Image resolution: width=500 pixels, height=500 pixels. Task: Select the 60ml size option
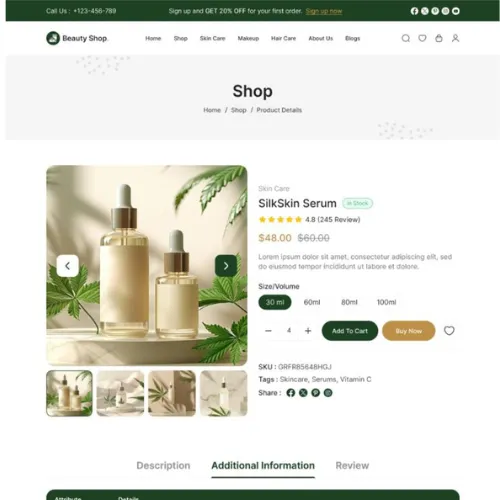pyautogui.click(x=312, y=302)
